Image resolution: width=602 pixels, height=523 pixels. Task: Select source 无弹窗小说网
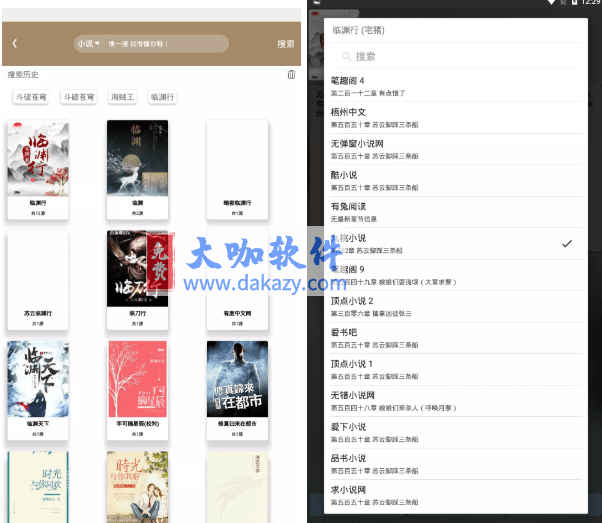tap(455, 149)
